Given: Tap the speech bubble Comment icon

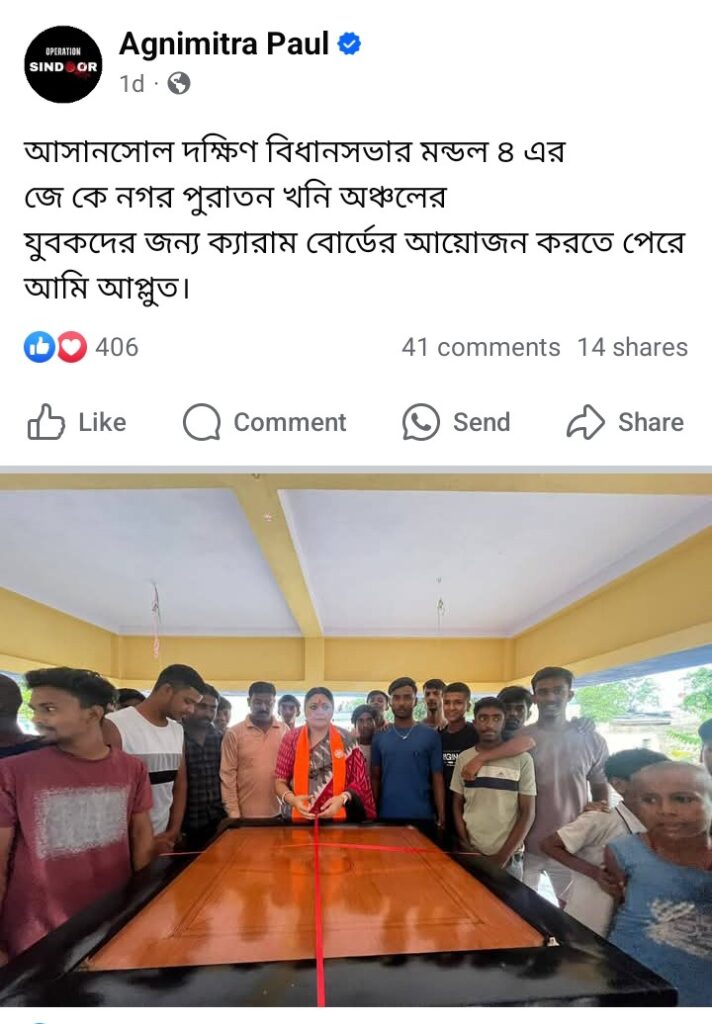Looking at the screenshot, I should click(201, 422).
